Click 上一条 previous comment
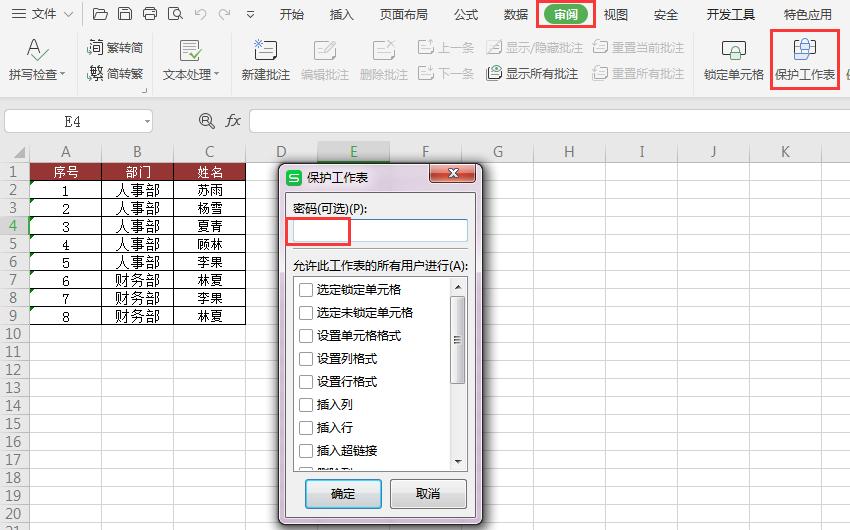This screenshot has height=530, width=850. click(x=446, y=48)
